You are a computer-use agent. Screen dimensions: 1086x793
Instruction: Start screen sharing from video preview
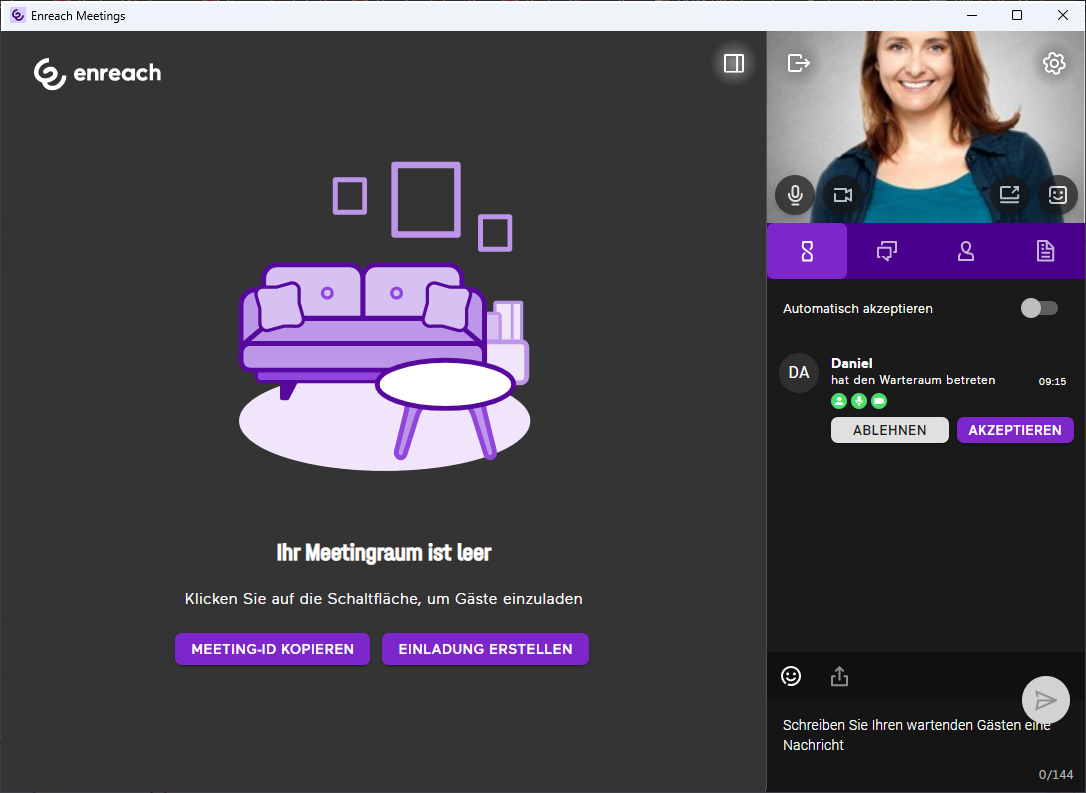1009,195
